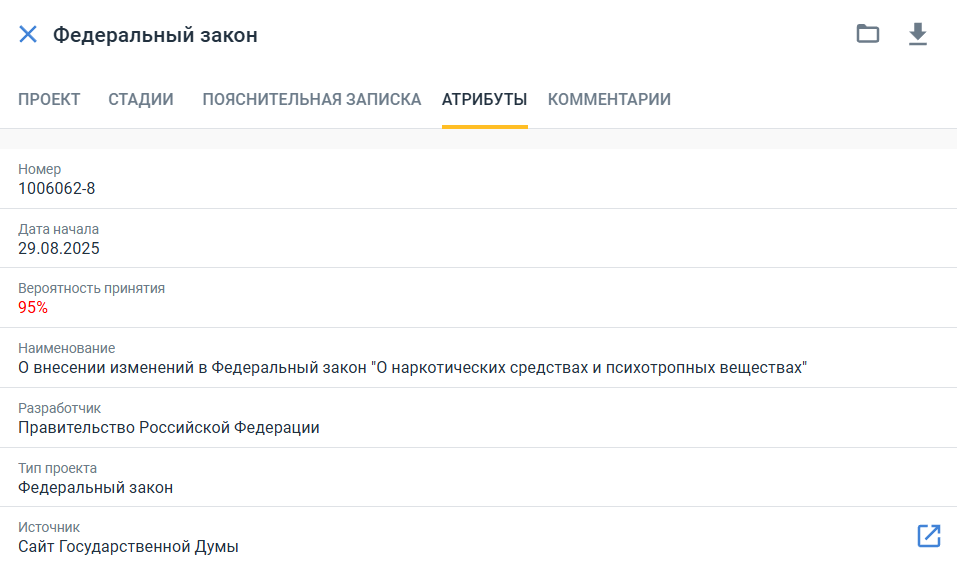Image resolution: width=957 pixels, height=564 pixels.
Task: Open the ПОЯСНИТЕЛЬНАЯ ЗАПИСКА tab
Action: pos(312,99)
